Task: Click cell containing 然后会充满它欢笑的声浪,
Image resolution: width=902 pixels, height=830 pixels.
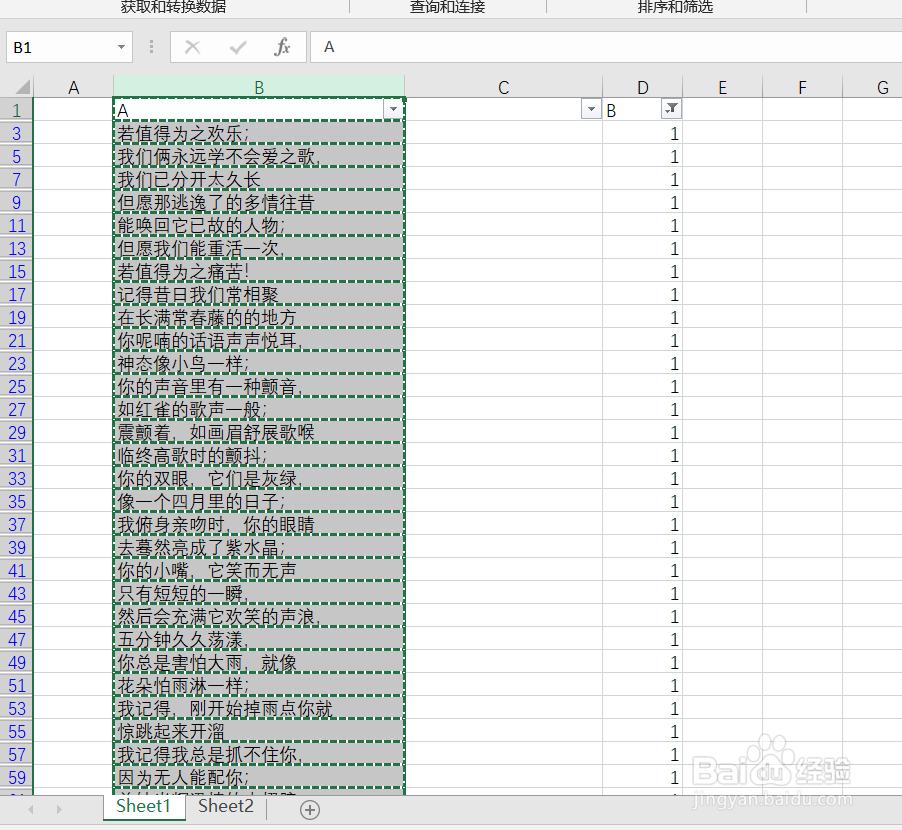Action: click(x=259, y=616)
